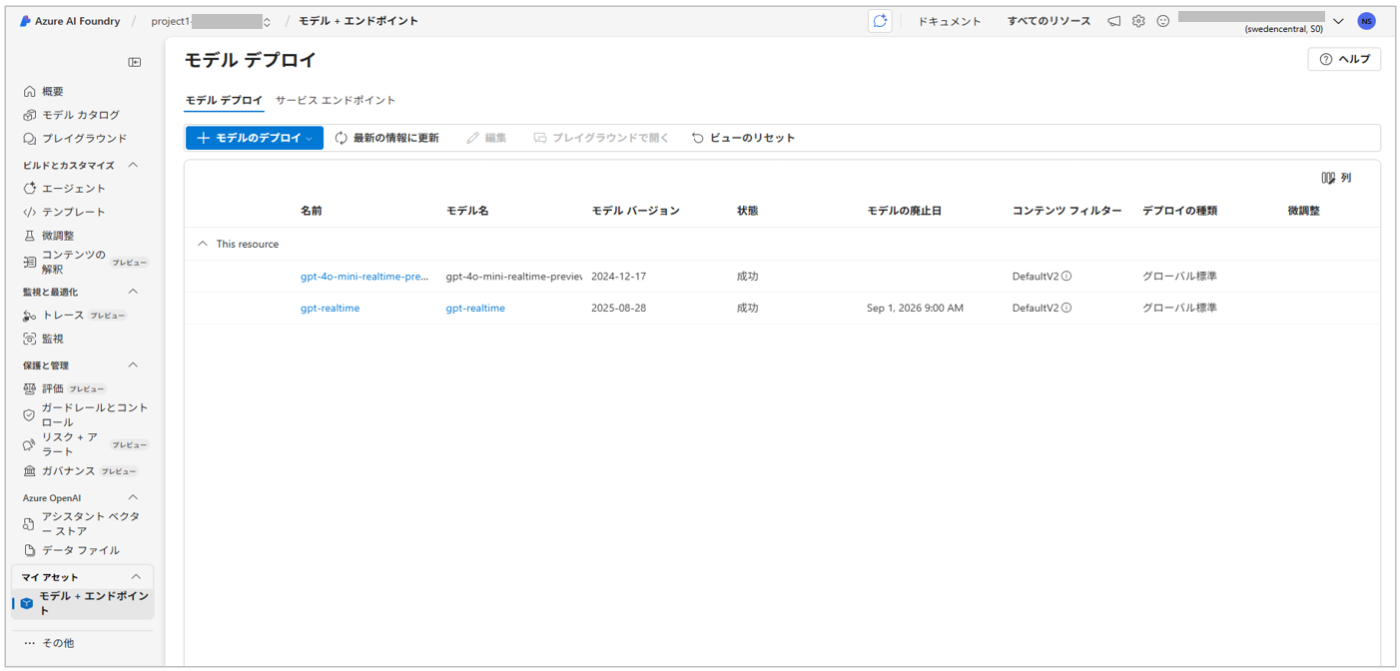The image size is (1400, 671).
Task: Open コンテンツの解釈 preview item
Action: tap(85, 262)
